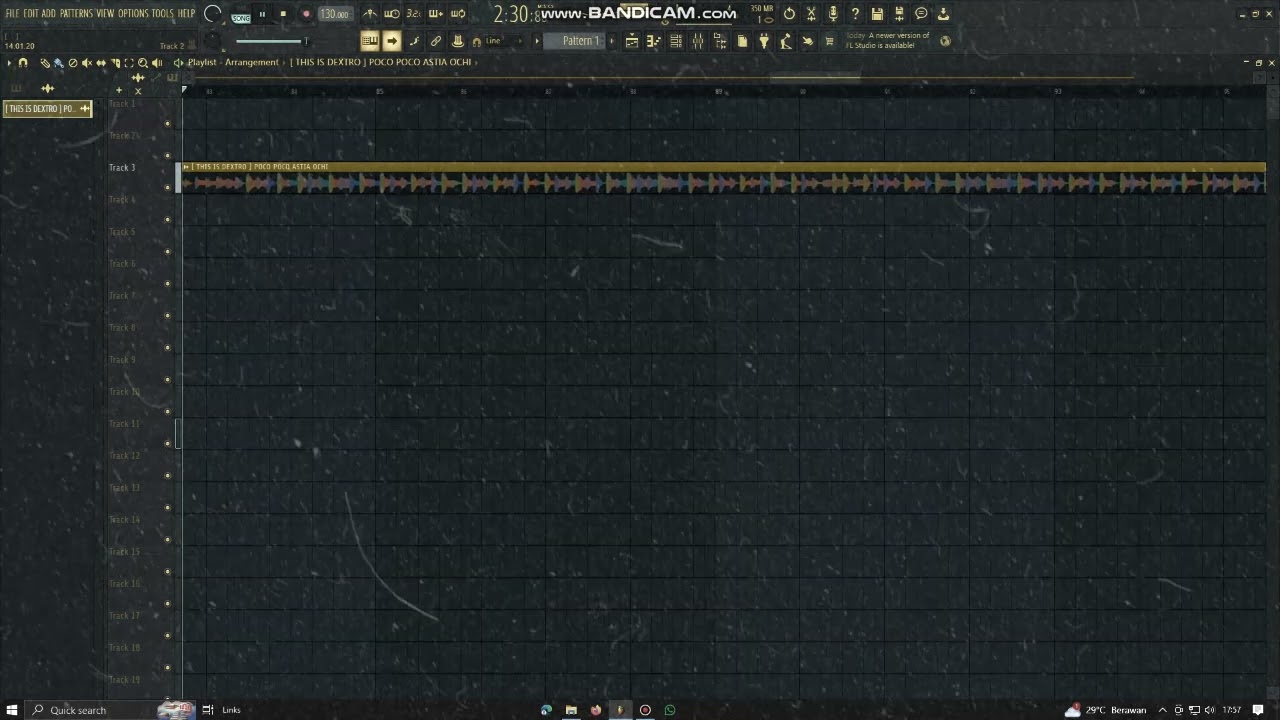
Task: Select the playlist Zoom tool
Action: (x=142, y=63)
